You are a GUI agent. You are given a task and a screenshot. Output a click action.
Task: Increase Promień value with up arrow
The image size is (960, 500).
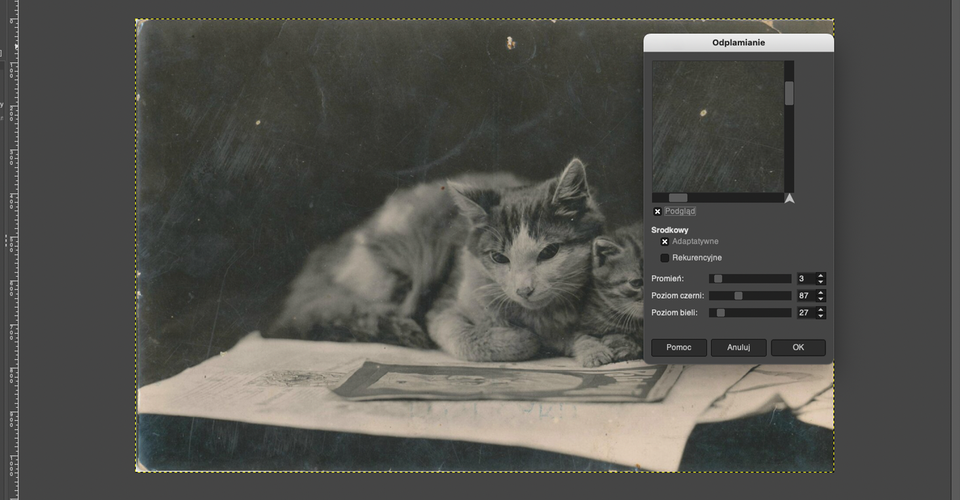click(821, 275)
